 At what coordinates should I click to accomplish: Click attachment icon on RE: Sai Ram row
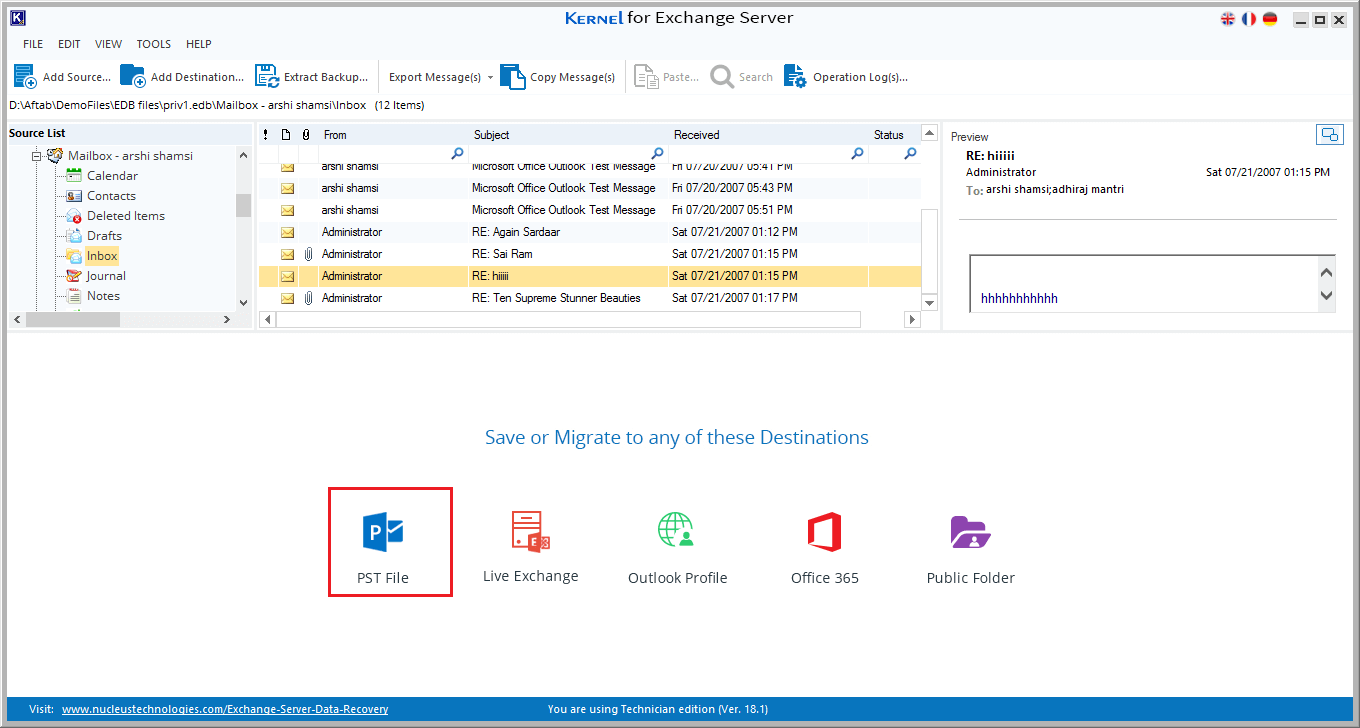coord(308,254)
